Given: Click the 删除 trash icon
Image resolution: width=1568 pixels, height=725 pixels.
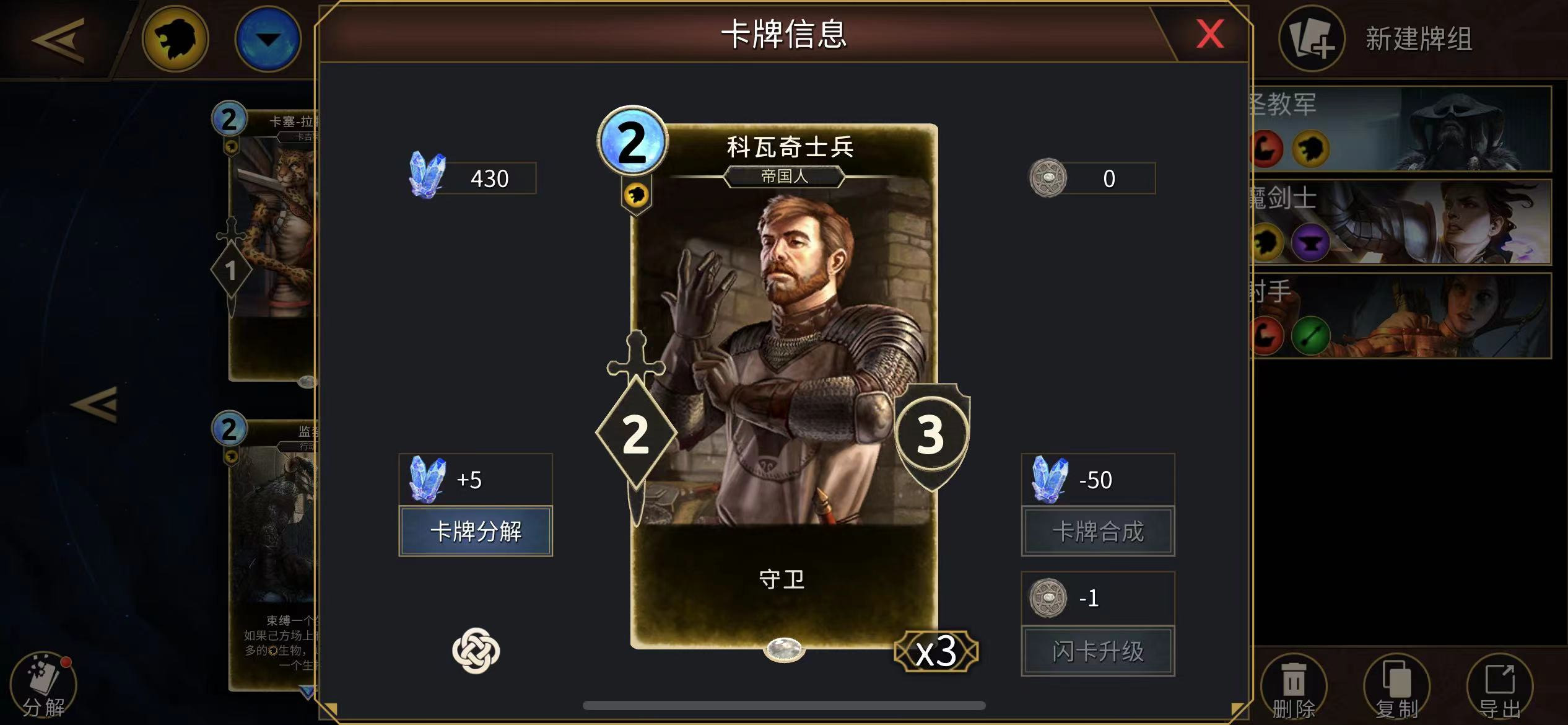Looking at the screenshot, I should [1294, 685].
